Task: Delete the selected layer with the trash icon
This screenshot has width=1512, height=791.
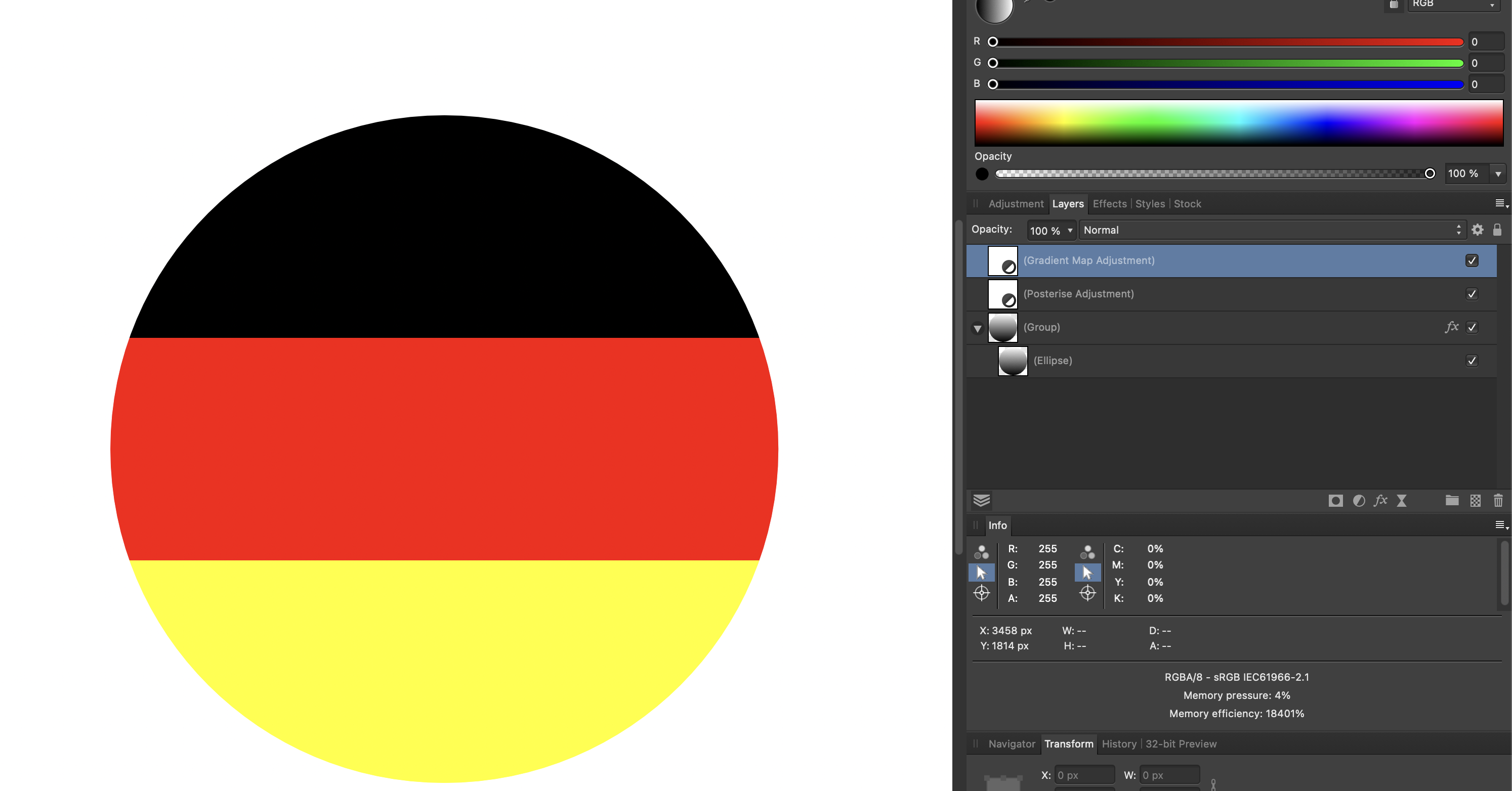Action: [x=1498, y=501]
